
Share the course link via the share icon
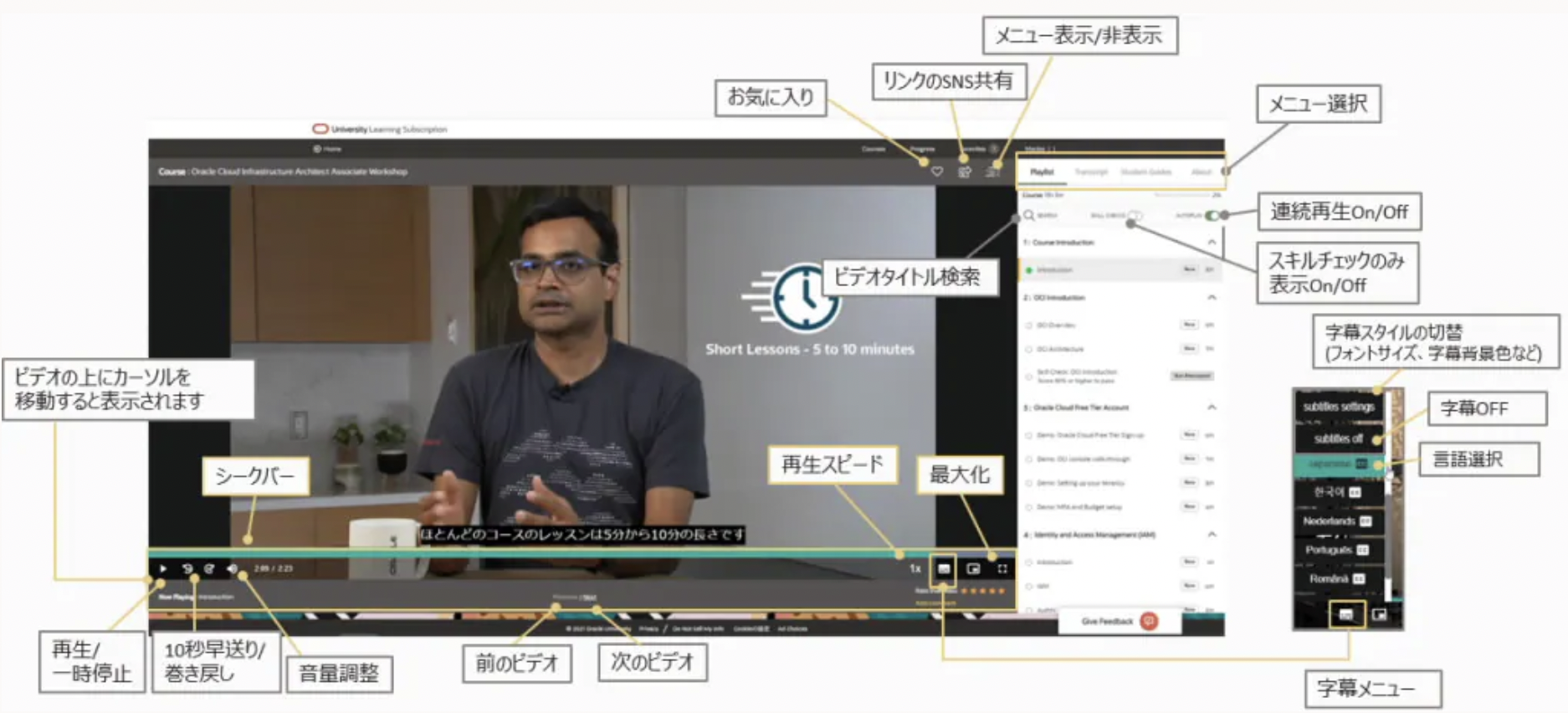pos(965,172)
